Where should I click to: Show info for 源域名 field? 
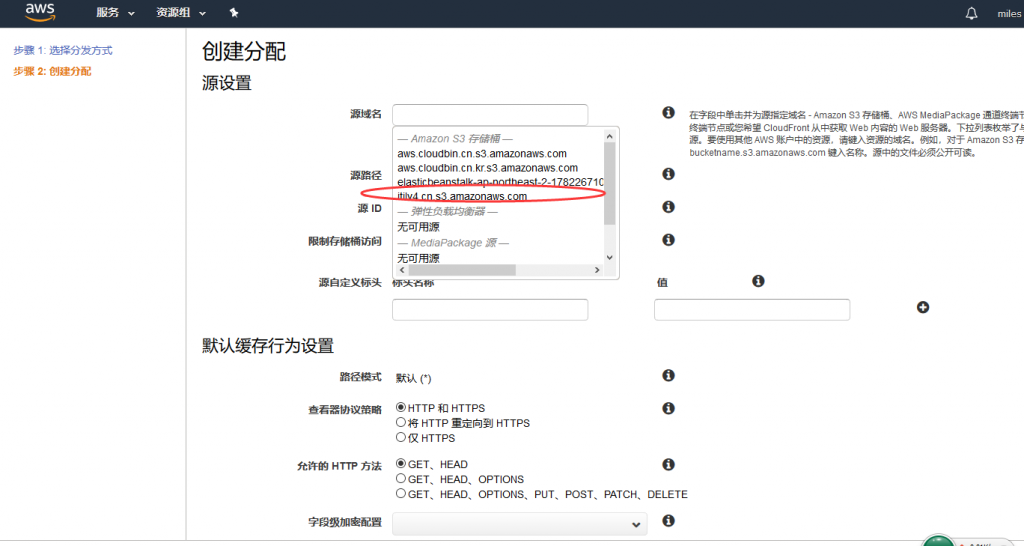[x=668, y=112]
